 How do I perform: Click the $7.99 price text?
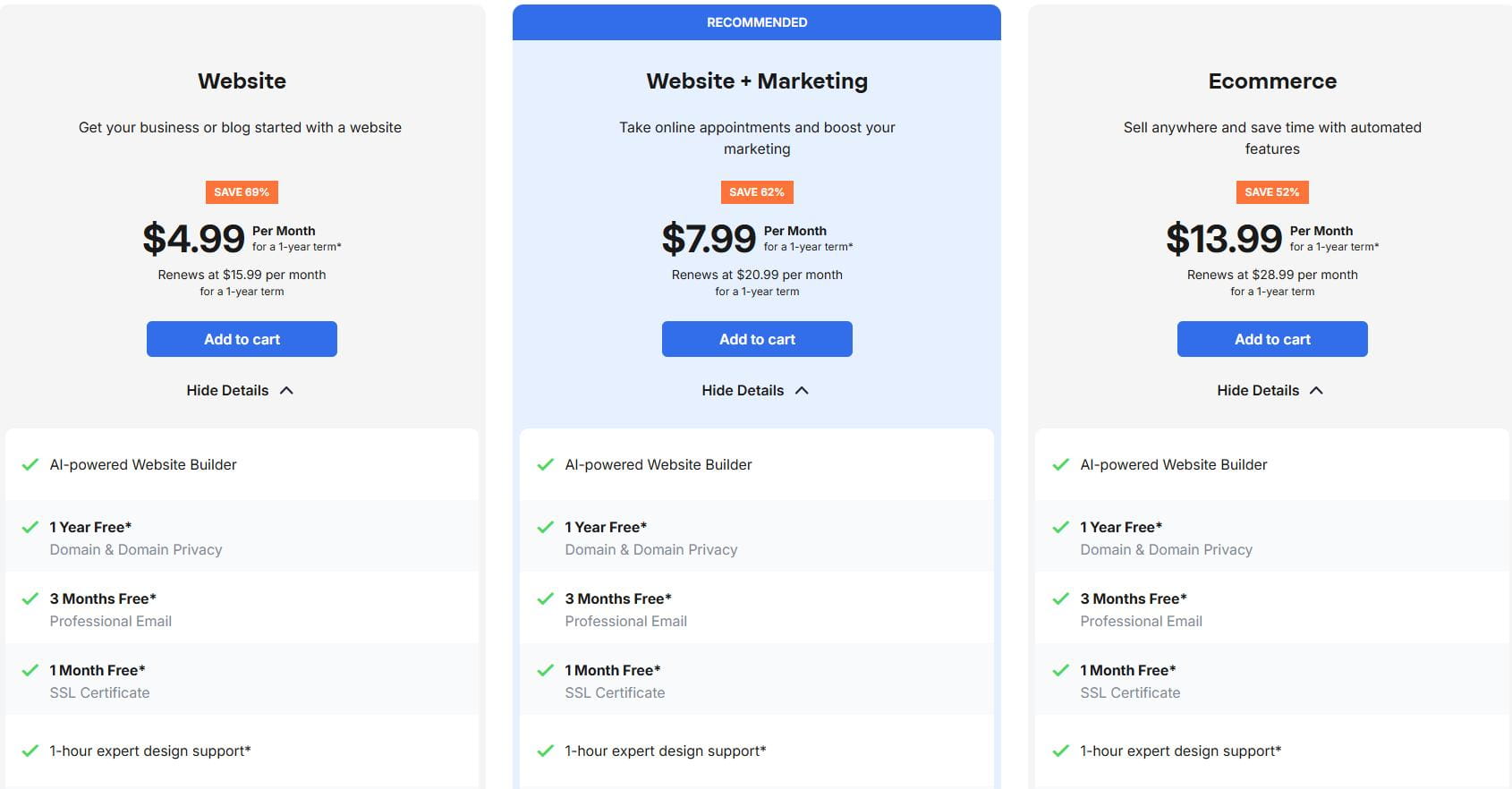709,239
